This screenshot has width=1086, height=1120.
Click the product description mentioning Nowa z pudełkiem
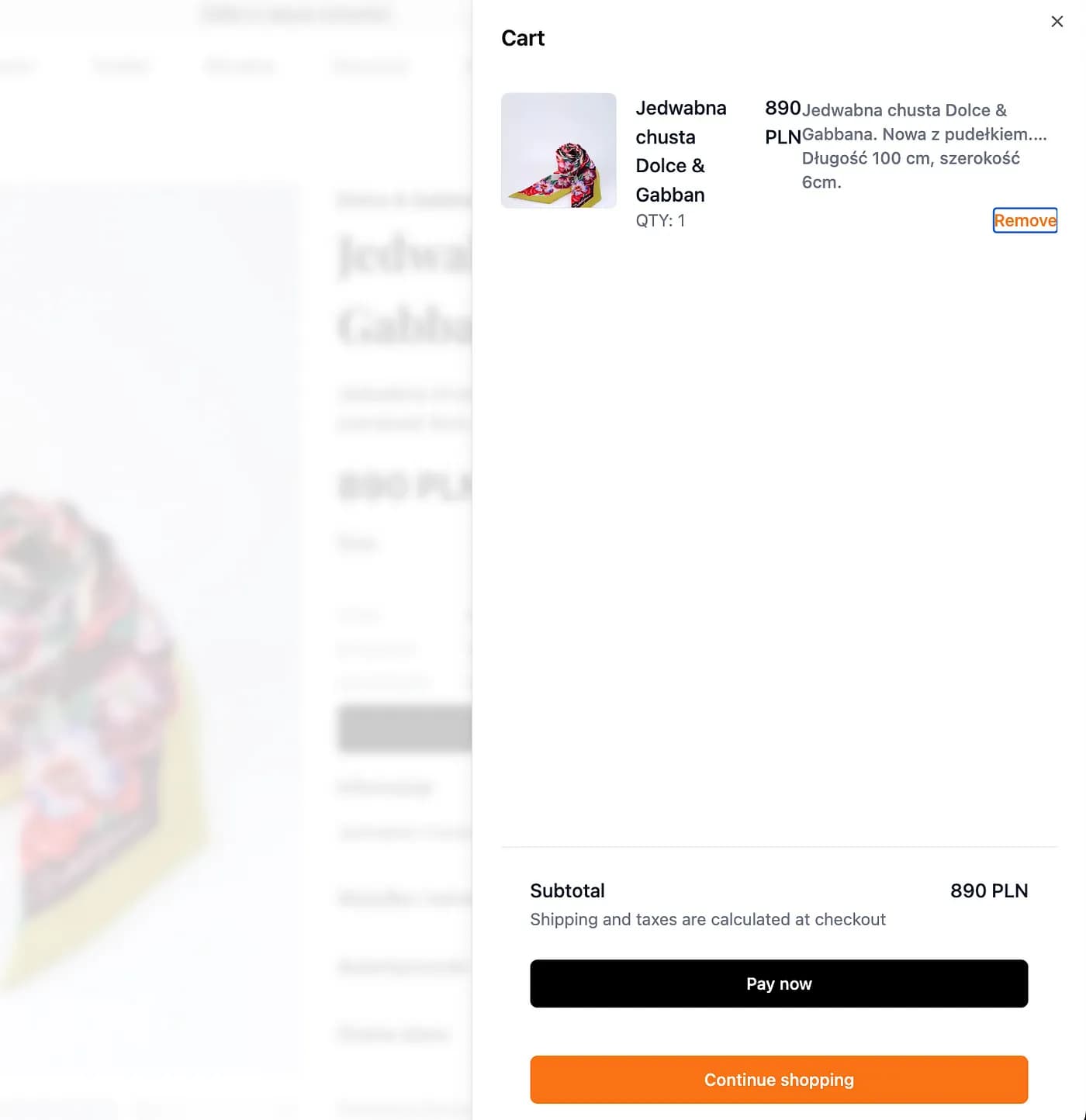(x=925, y=147)
